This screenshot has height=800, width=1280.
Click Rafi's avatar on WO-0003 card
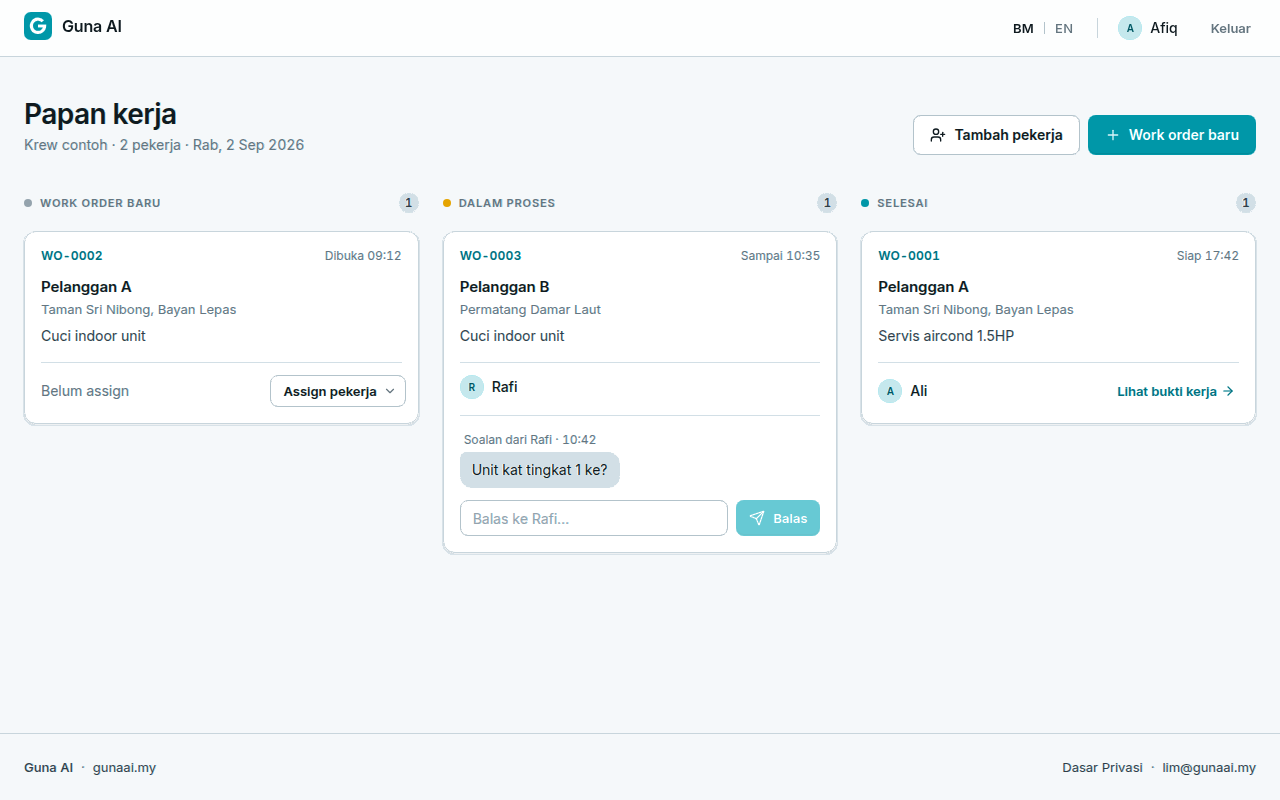[x=472, y=387]
